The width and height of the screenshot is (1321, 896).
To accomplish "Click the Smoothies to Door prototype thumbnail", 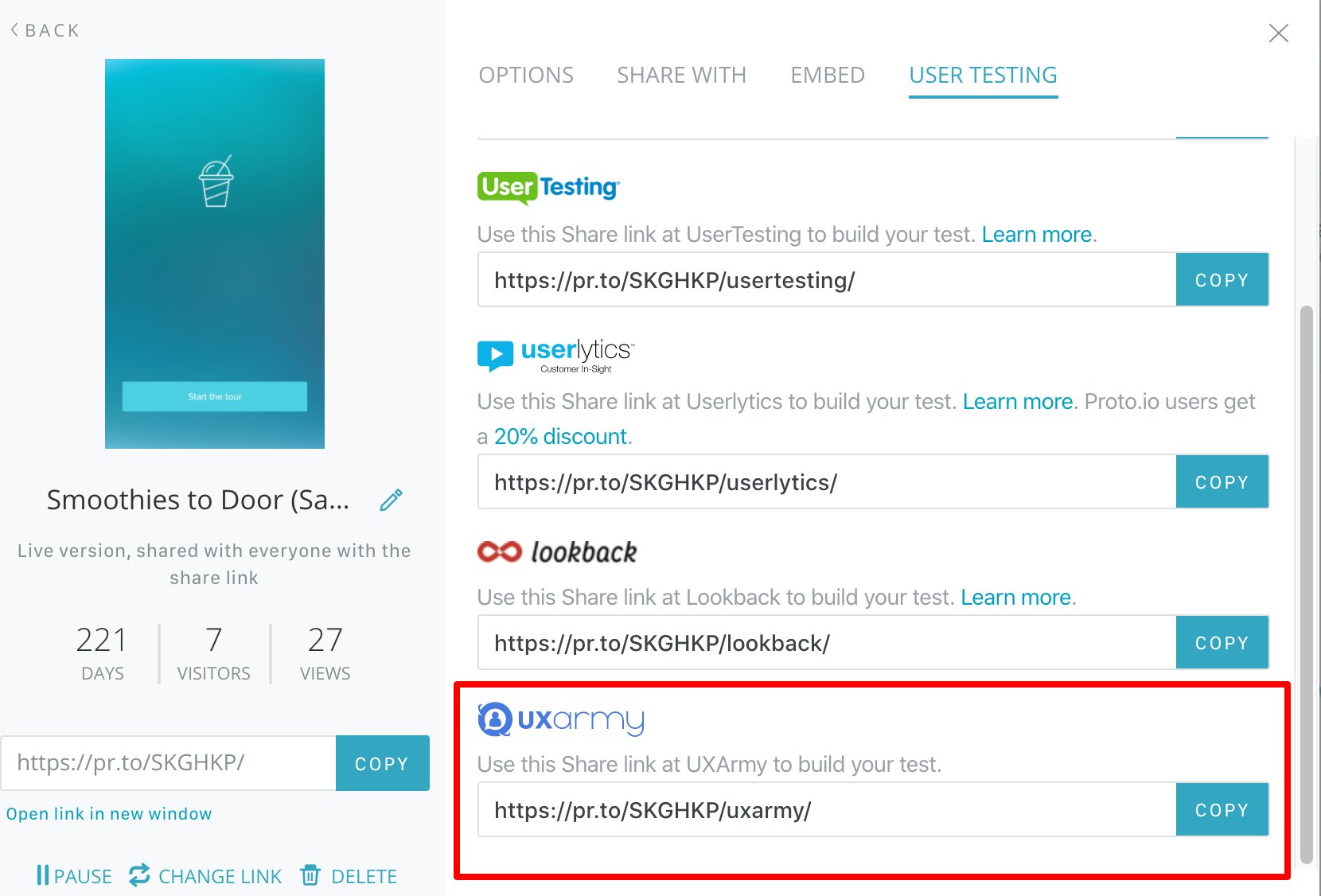I will click(215, 254).
